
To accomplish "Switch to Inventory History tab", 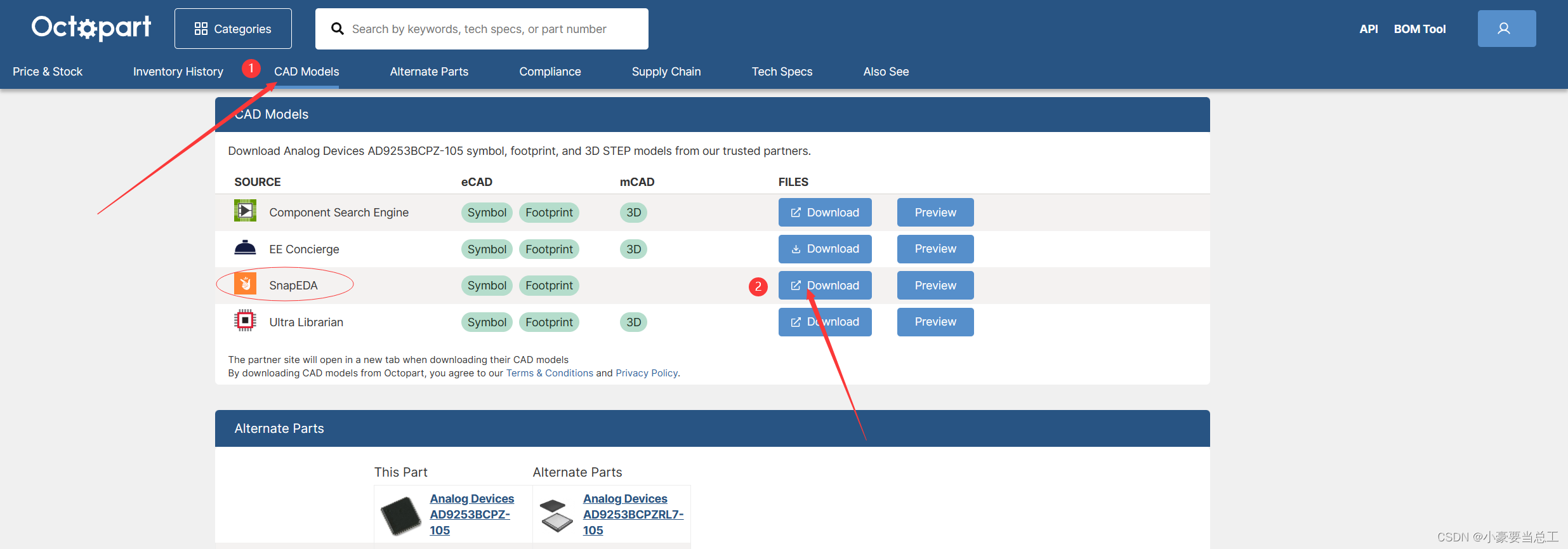I will click(178, 72).
